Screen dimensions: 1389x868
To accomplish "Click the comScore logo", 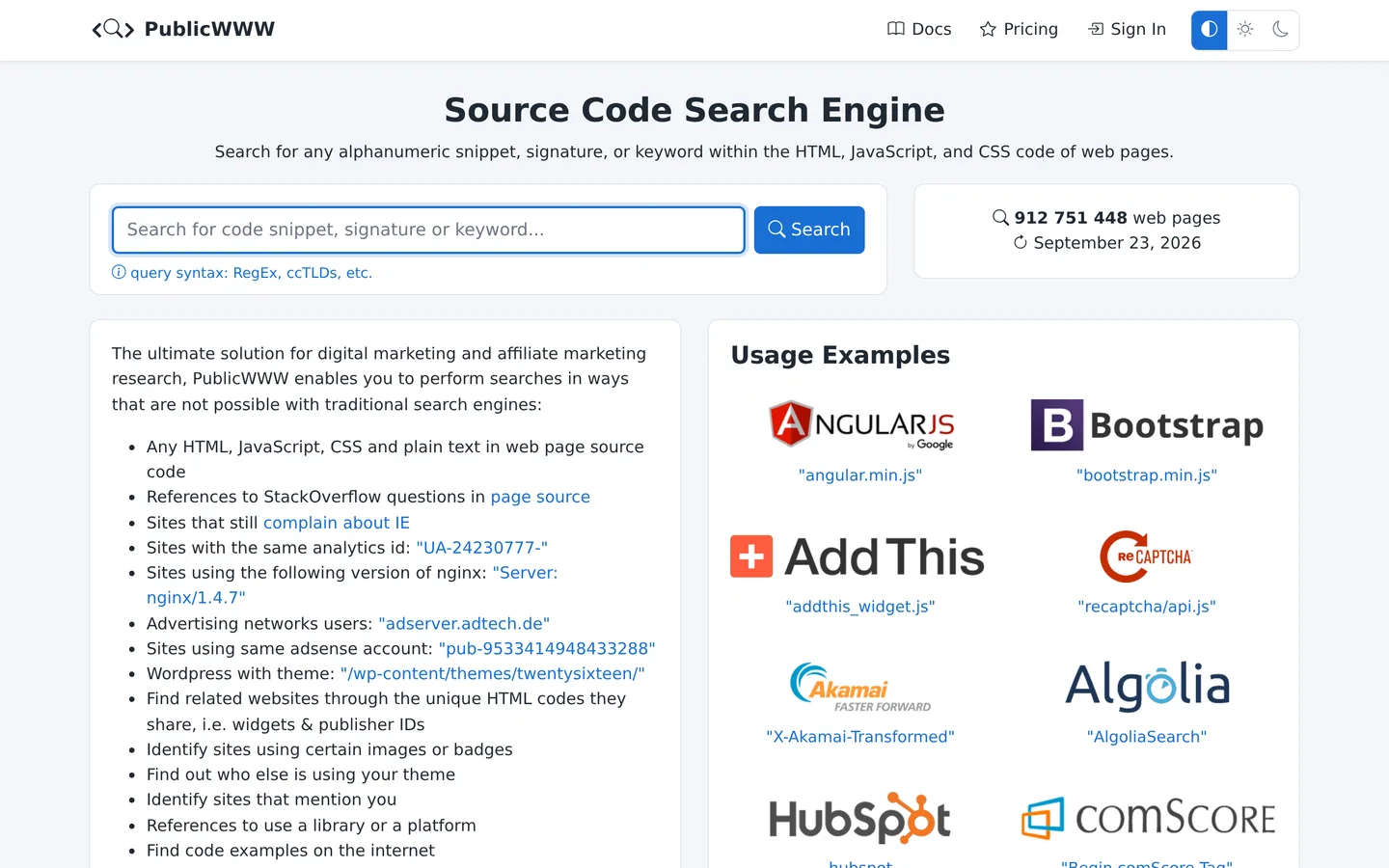I will coord(1148,818).
